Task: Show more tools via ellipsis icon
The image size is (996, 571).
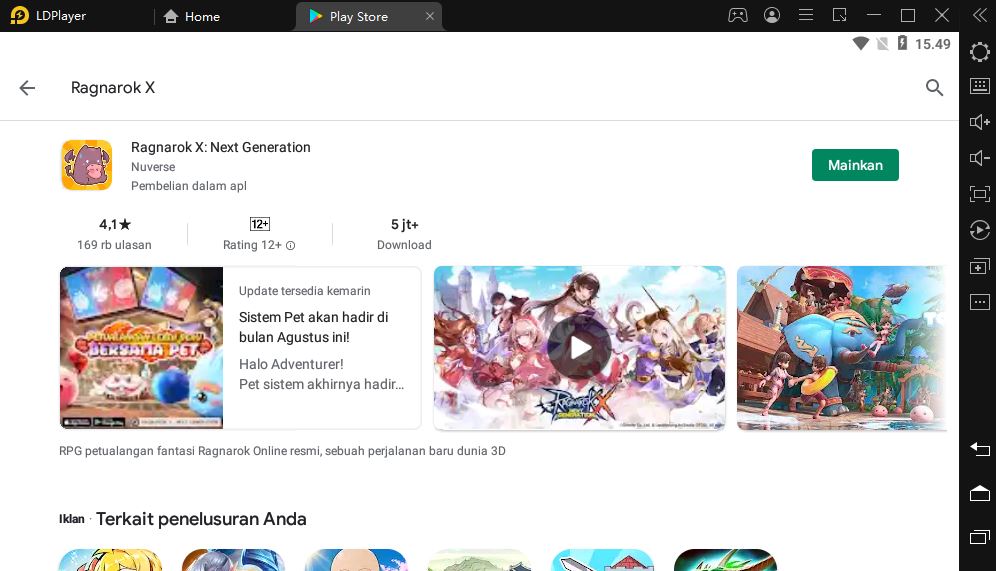Action: click(x=979, y=302)
